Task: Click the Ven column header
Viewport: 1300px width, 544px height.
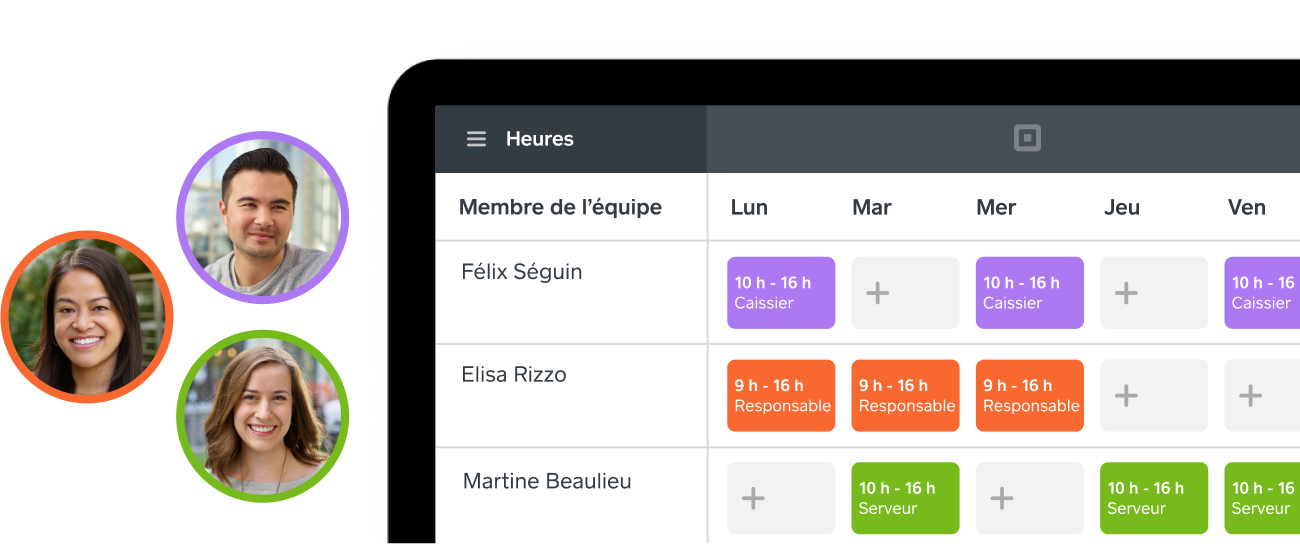Action: (x=1247, y=207)
